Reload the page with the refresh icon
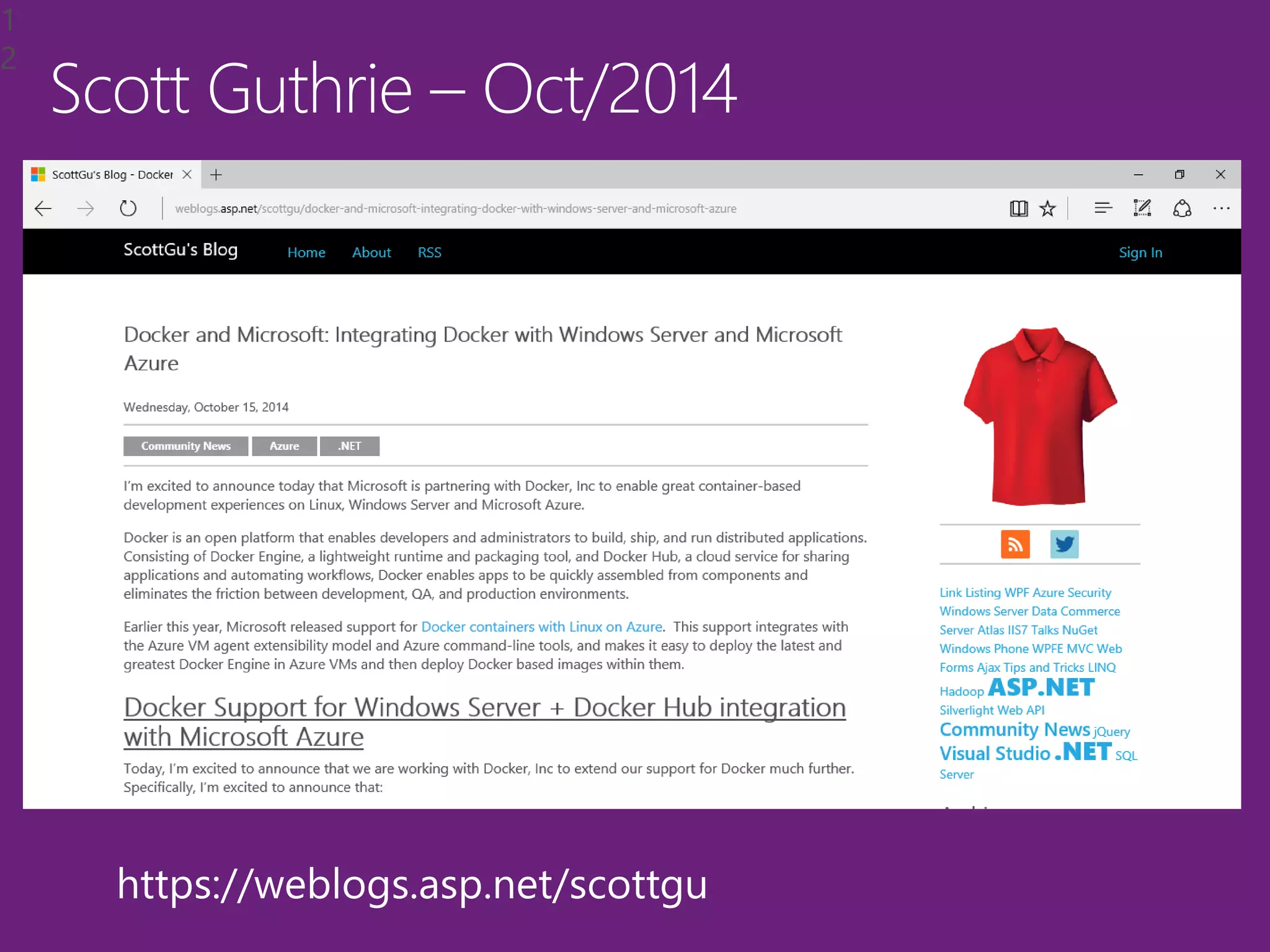The width and height of the screenshot is (1270, 952). 128,208
